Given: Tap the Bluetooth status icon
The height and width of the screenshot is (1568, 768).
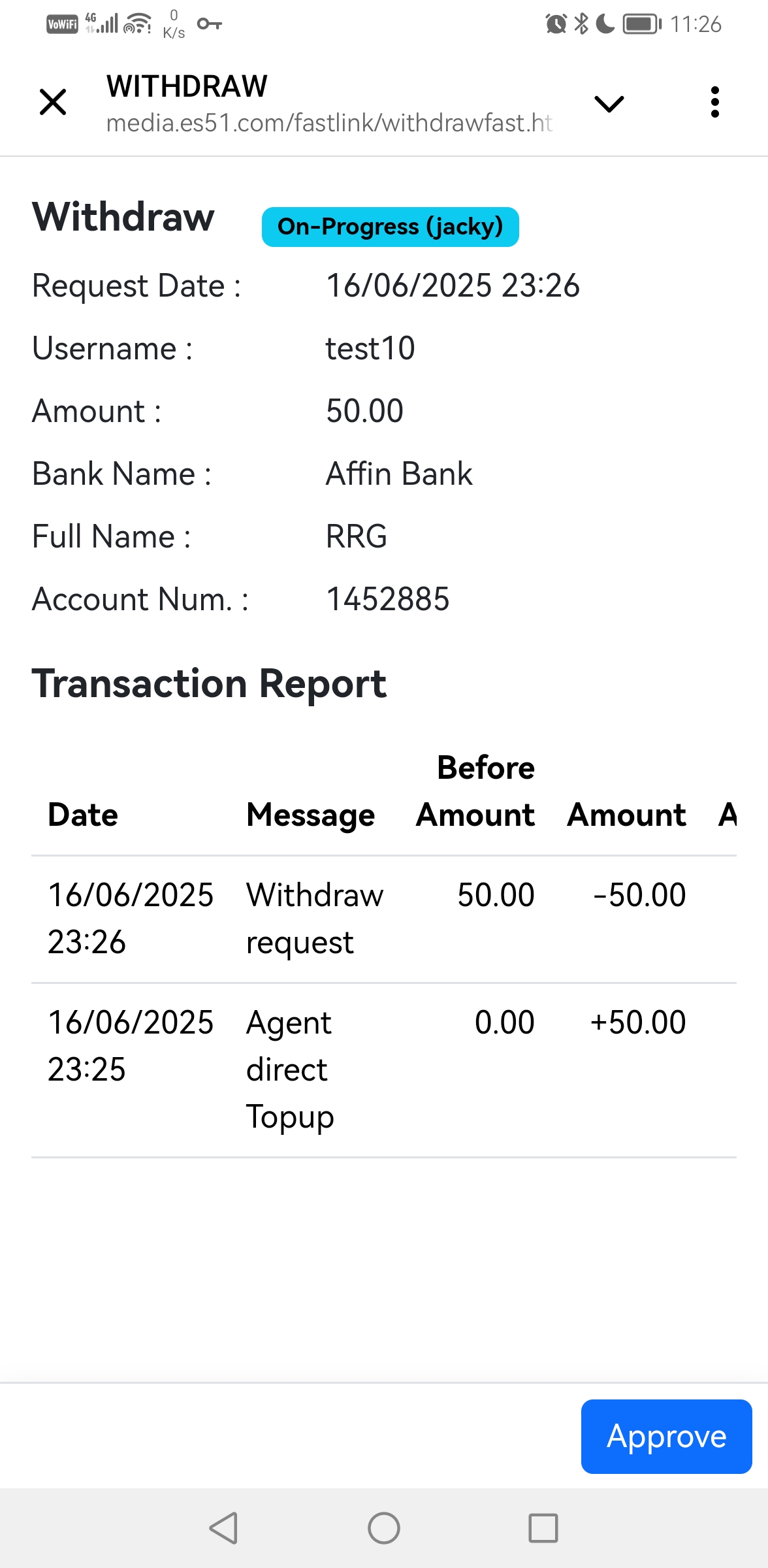Looking at the screenshot, I should coord(581,24).
